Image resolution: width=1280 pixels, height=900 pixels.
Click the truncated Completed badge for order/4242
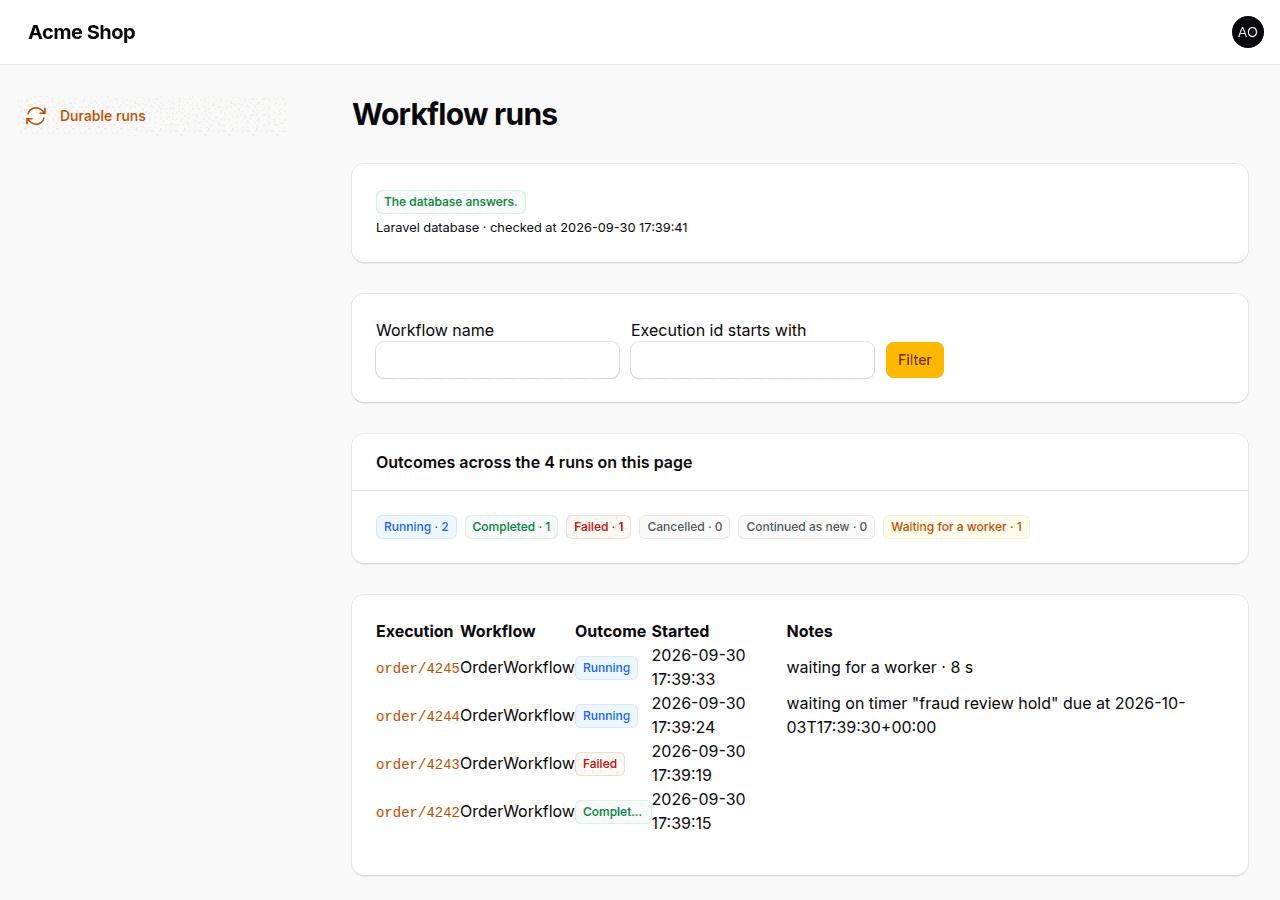(613, 812)
